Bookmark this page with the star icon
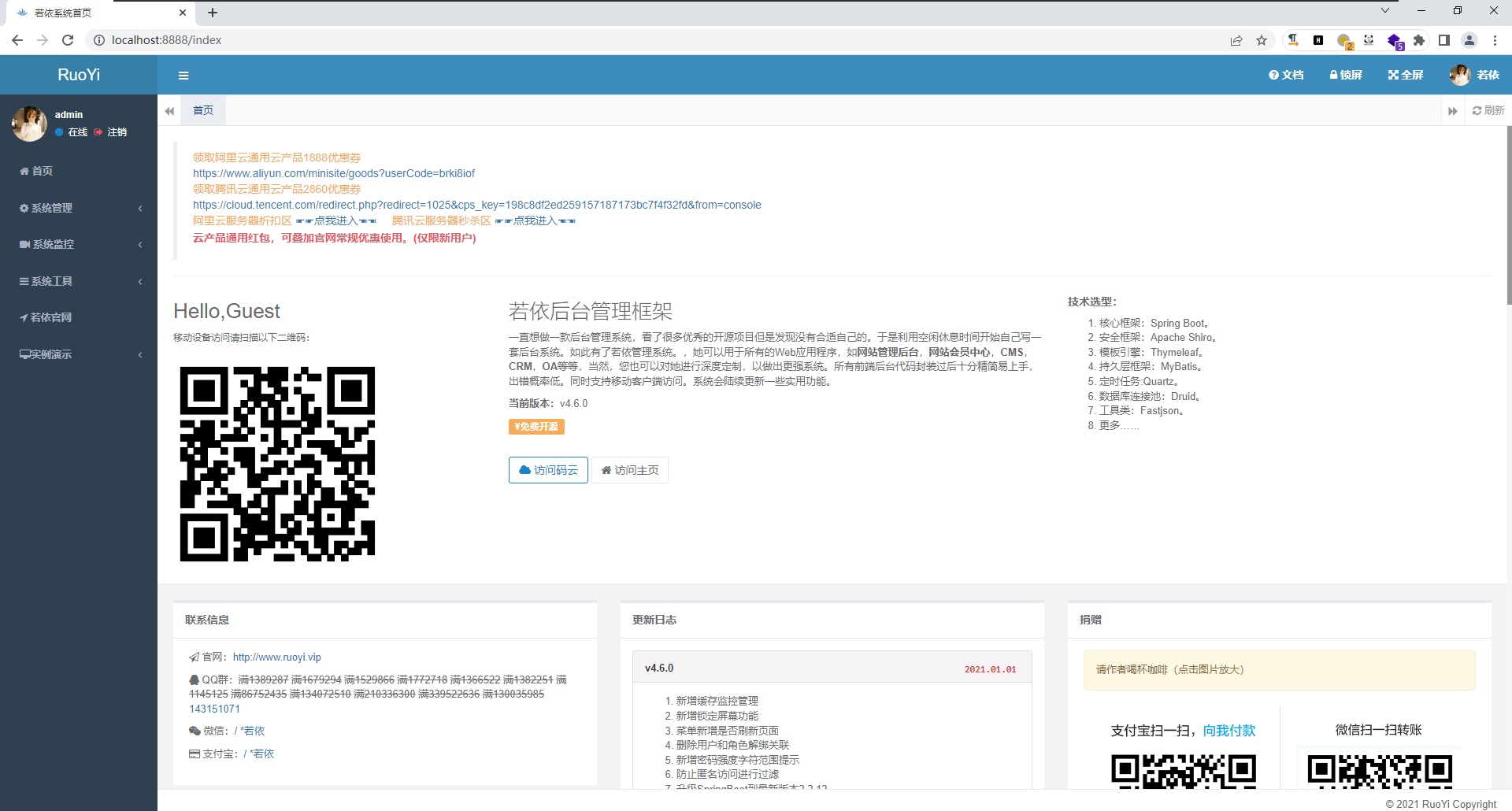Image resolution: width=1512 pixels, height=811 pixels. (x=1262, y=40)
